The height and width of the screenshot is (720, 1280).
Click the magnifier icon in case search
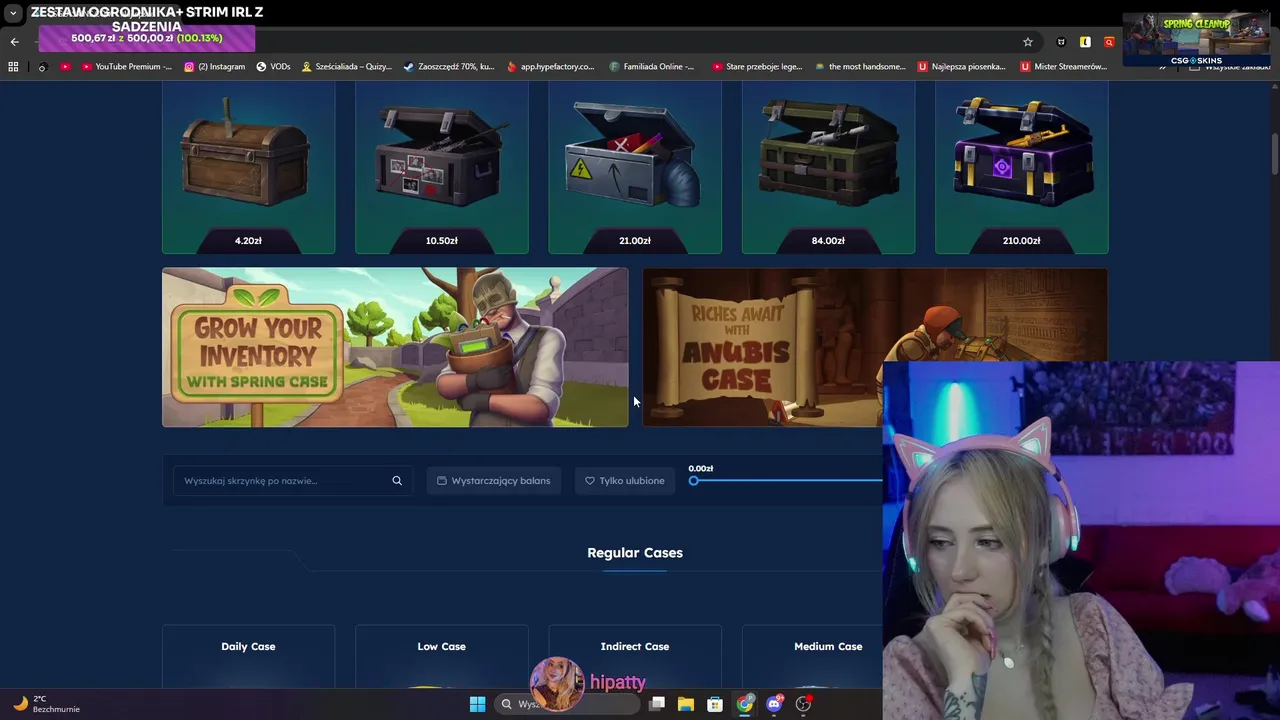click(x=397, y=481)
